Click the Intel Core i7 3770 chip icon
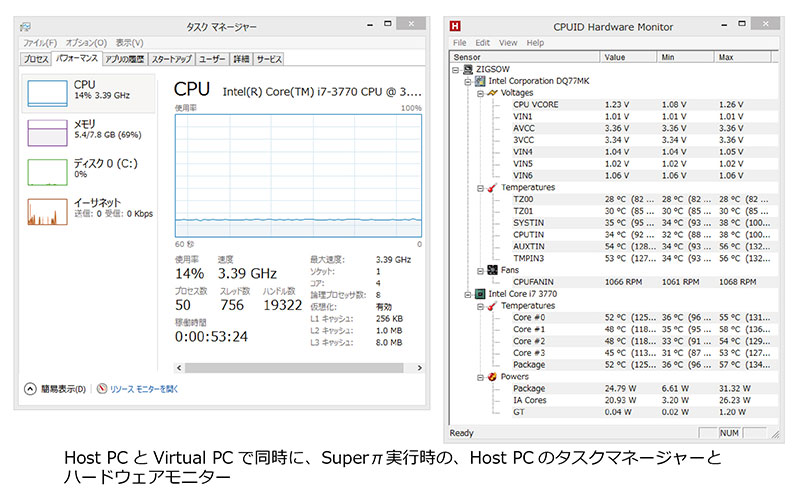This screenshot has height=499, width=800. 480,294
